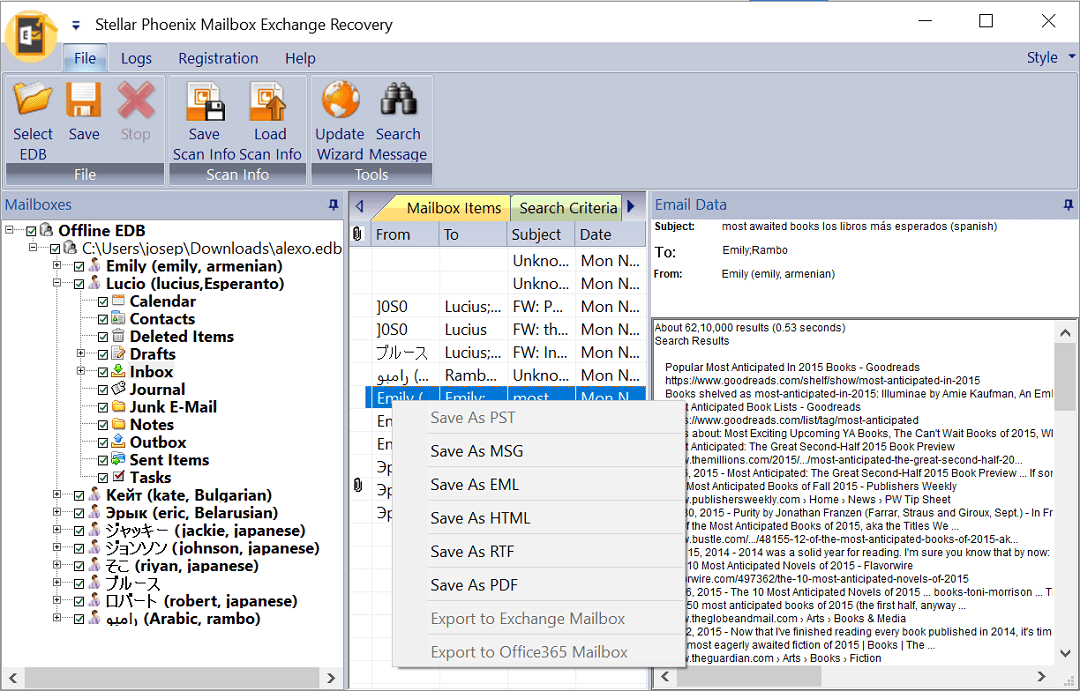
Task: Click the red Stop icon
Action: tap(136, 100)
